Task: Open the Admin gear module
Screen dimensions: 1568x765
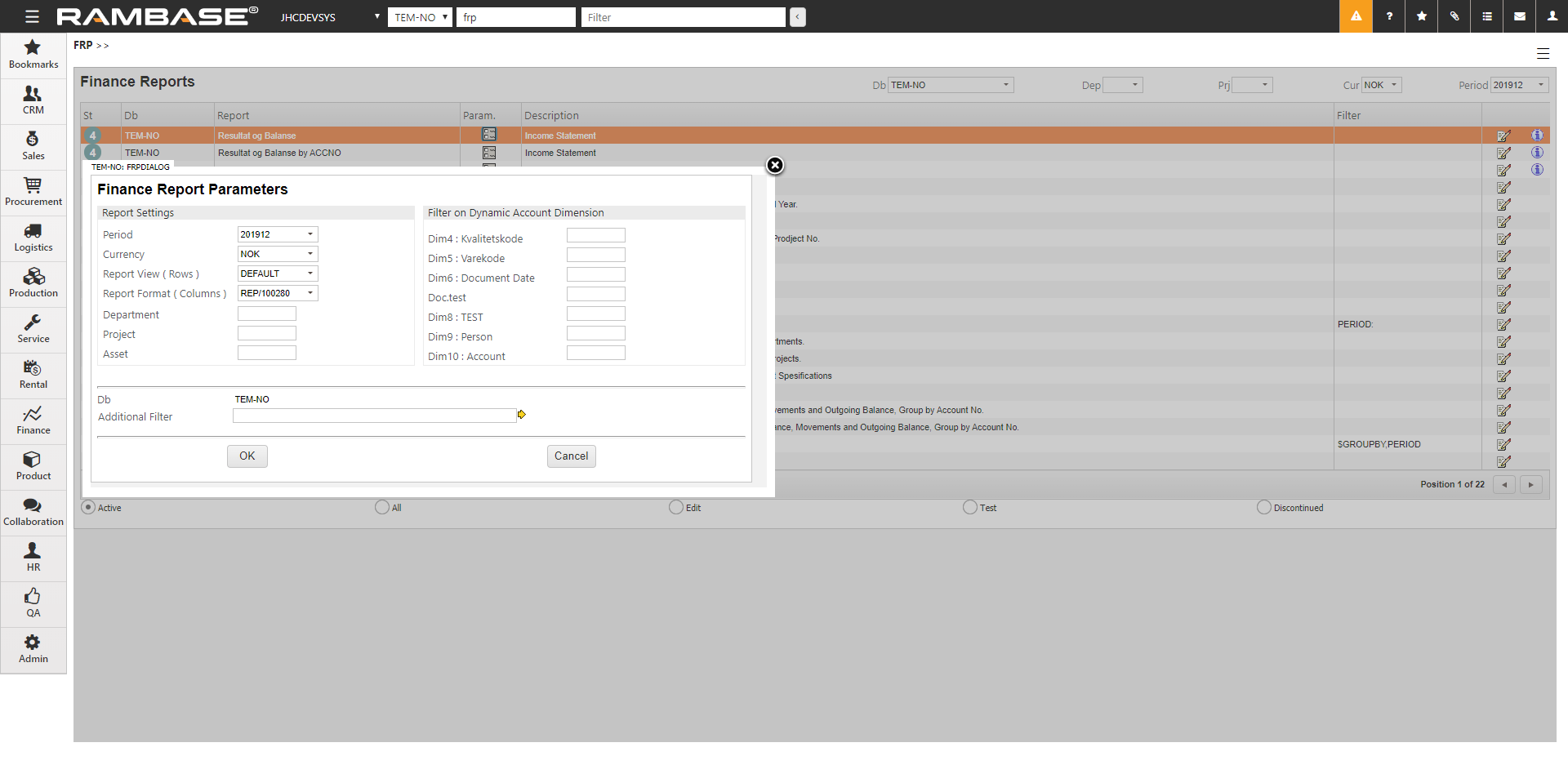Action: 33,649
